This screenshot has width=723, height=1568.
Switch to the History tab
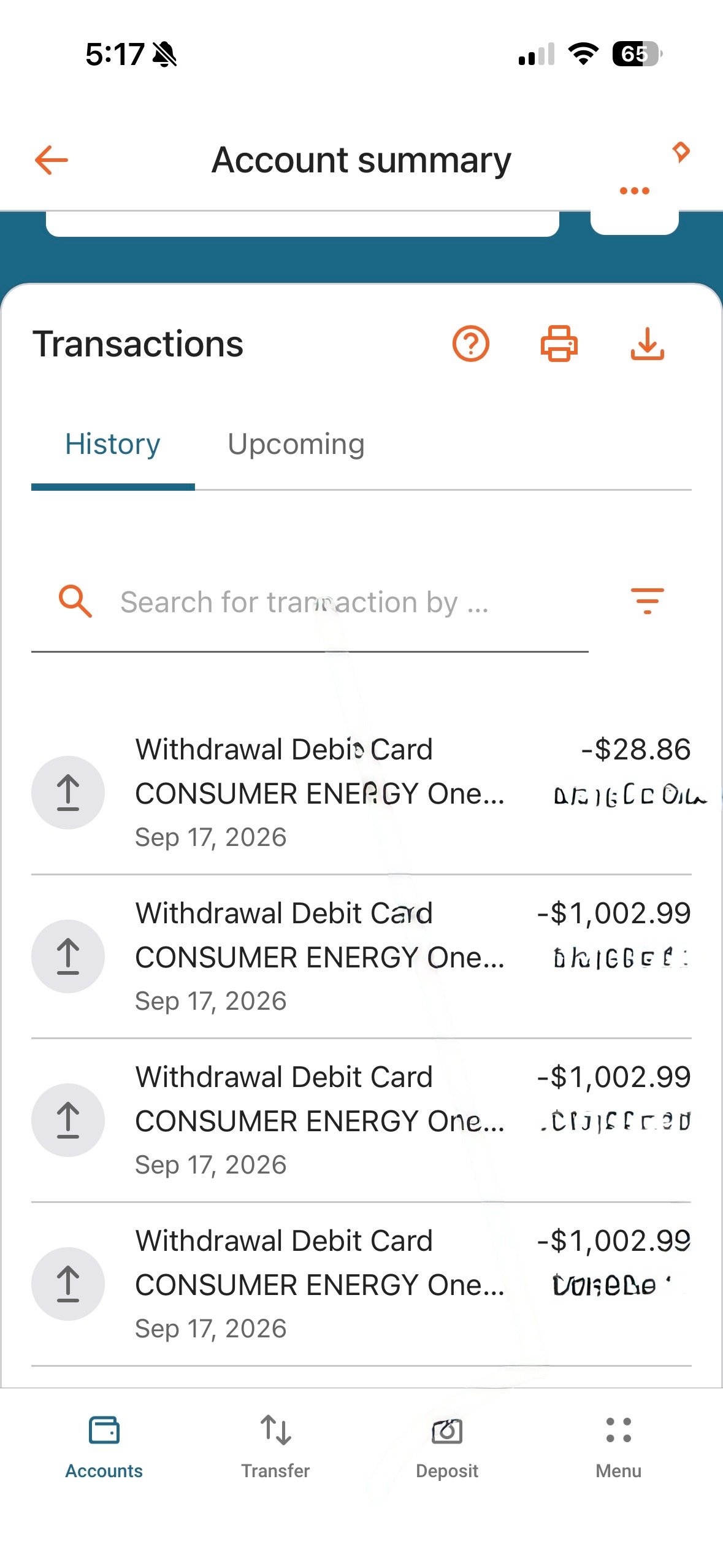click(113, 445)
